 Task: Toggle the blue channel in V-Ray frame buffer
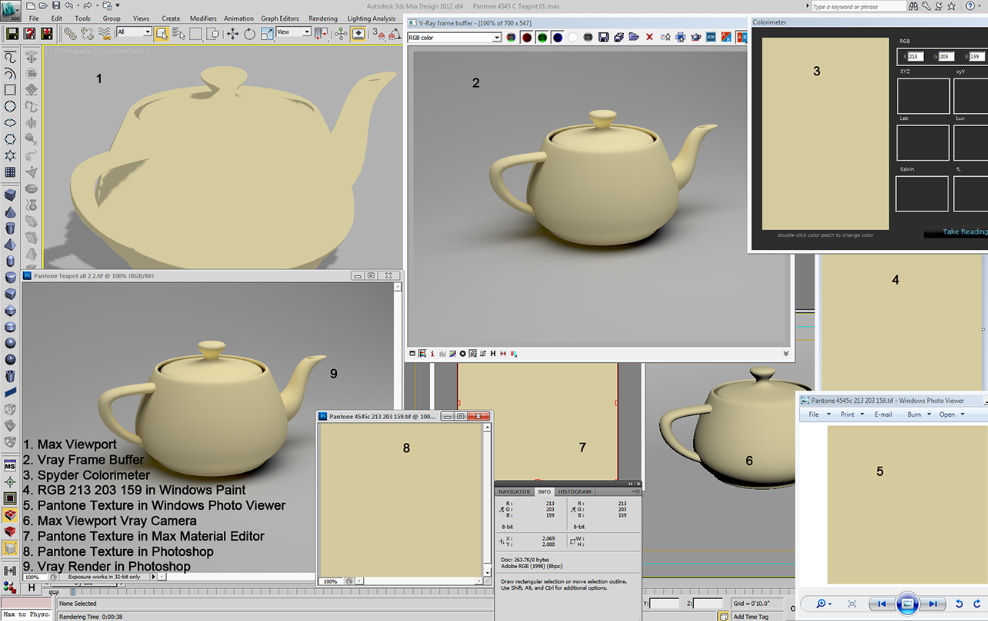(x=557, y=38)
